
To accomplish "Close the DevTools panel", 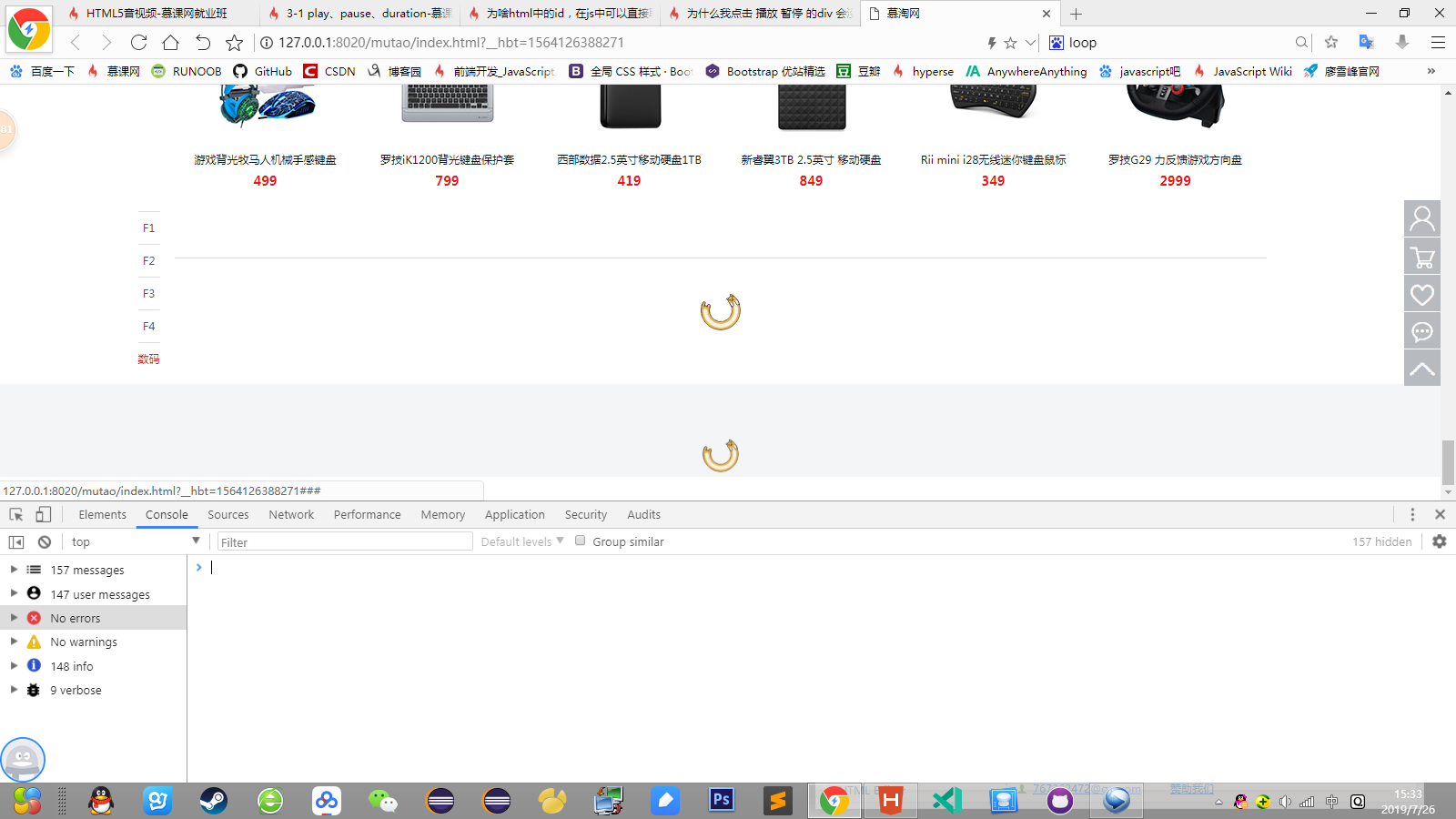I will click(x=1440, y=514).
